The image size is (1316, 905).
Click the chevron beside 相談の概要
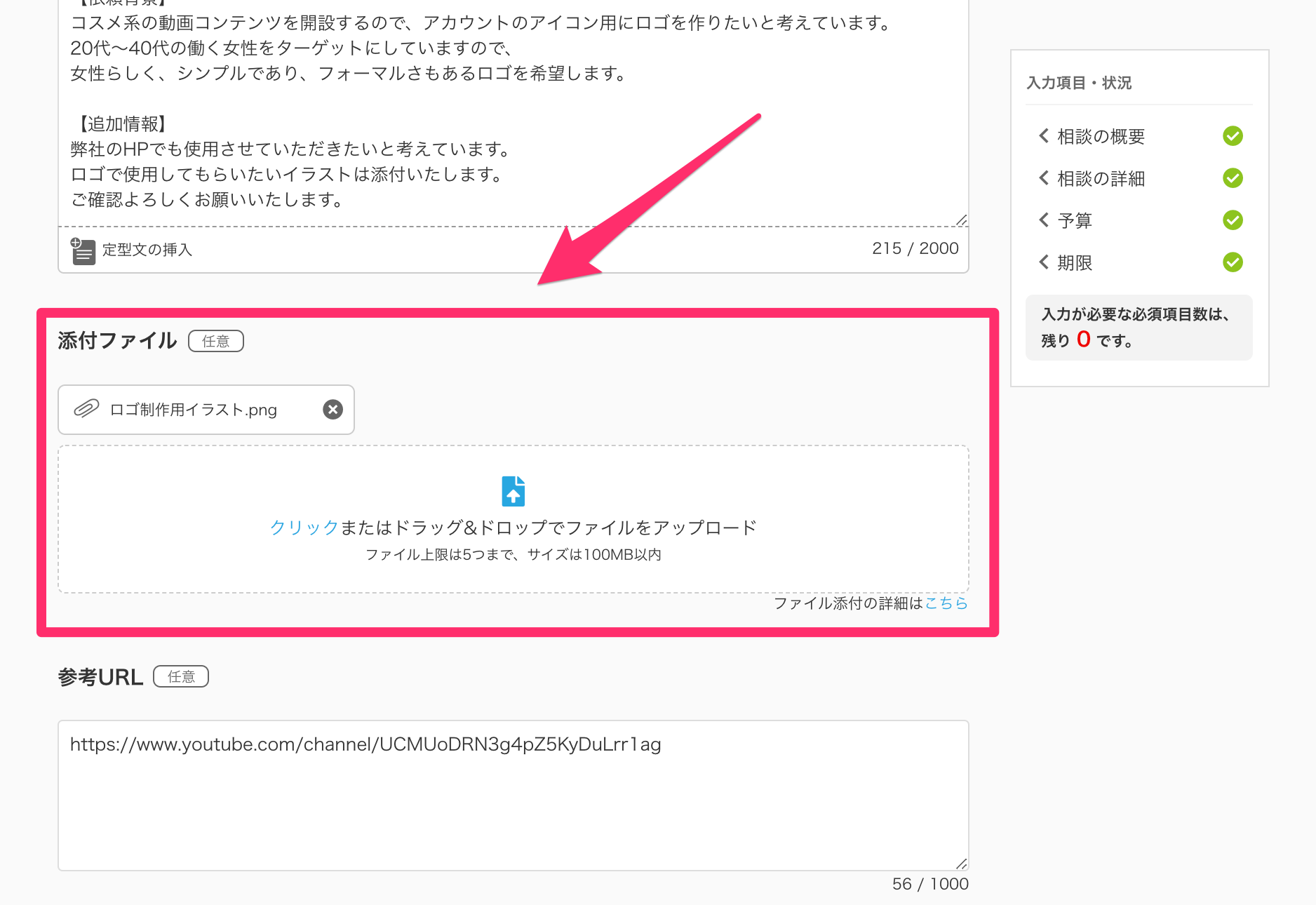(1044, 135)
